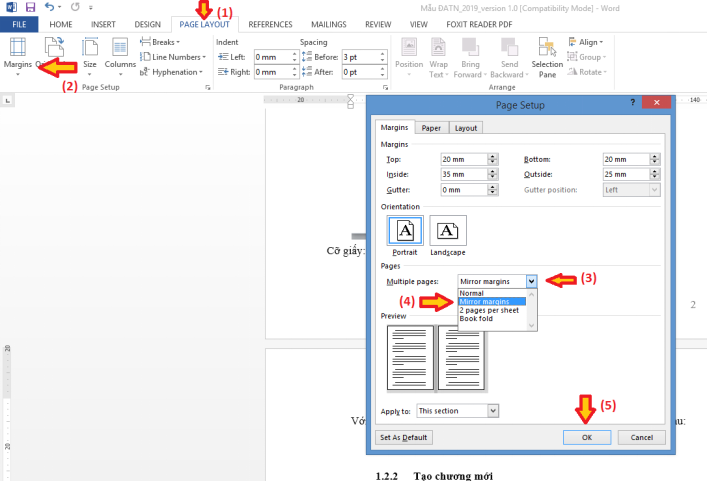Image resolution: width=708 pixels, height=482 pixels.
Task: Open the Group menu
Action: click(x=587, y=57)
